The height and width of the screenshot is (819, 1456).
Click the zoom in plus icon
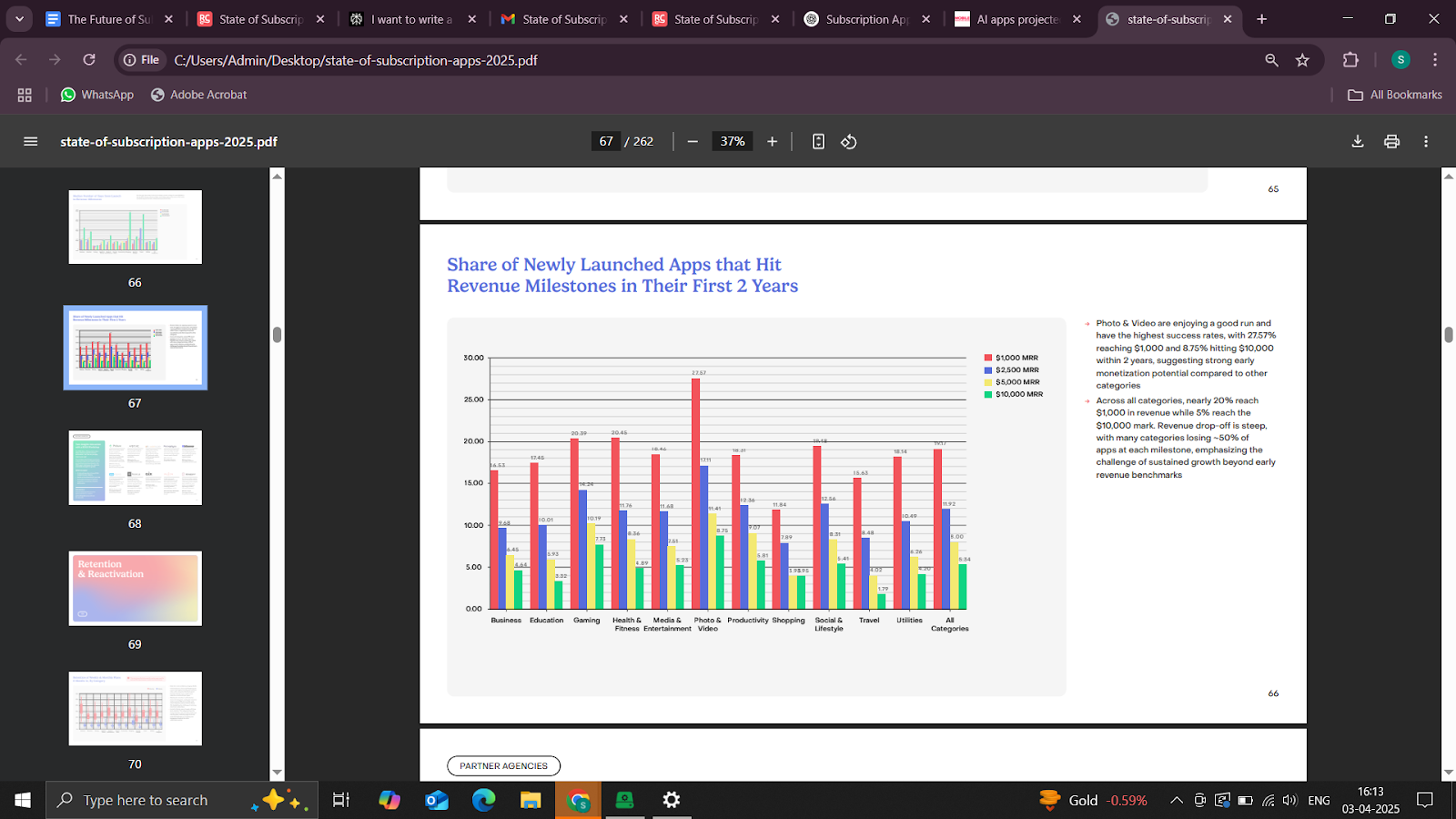772,141
